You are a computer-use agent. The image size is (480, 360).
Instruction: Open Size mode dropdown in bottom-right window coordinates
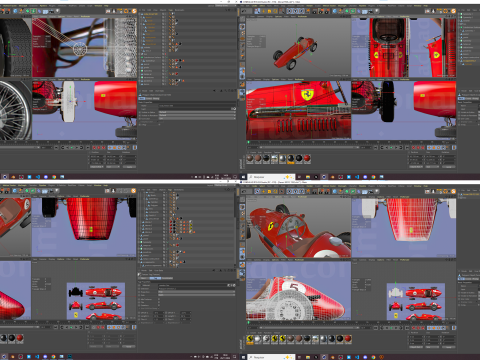432,347
